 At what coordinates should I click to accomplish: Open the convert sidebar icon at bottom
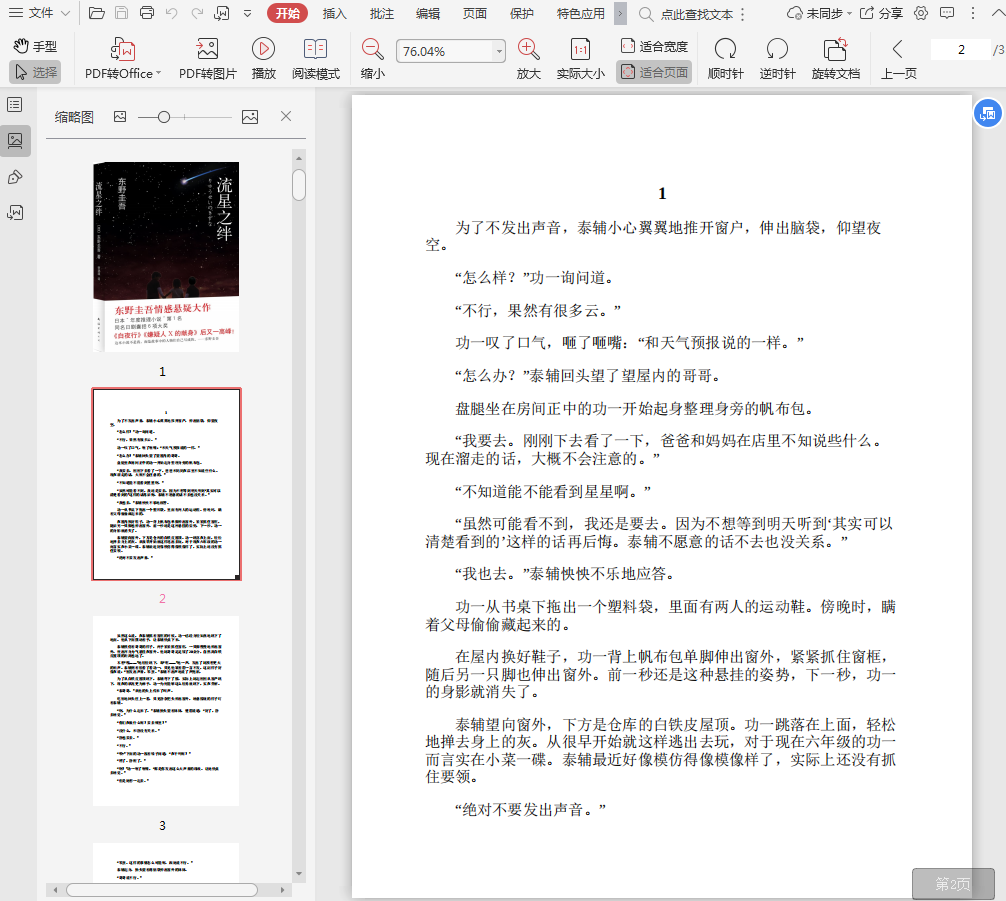15,212
